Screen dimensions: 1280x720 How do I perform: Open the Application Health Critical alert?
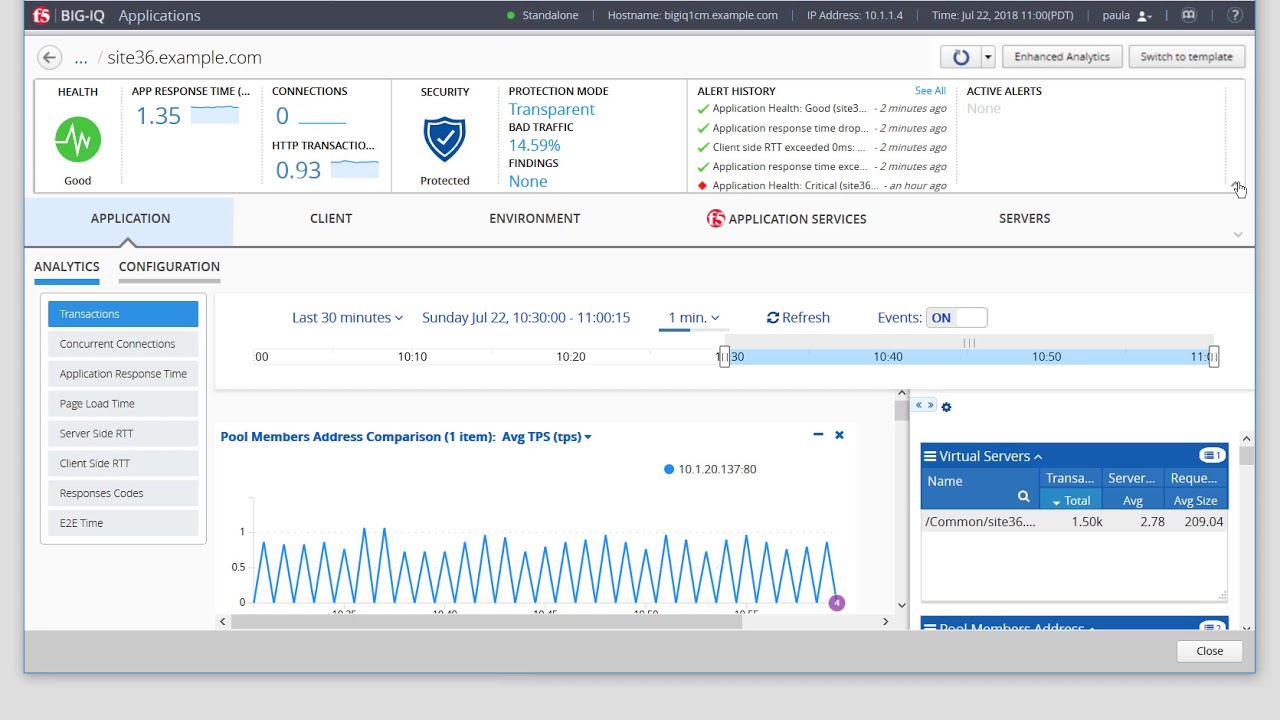tap(822, 186)
